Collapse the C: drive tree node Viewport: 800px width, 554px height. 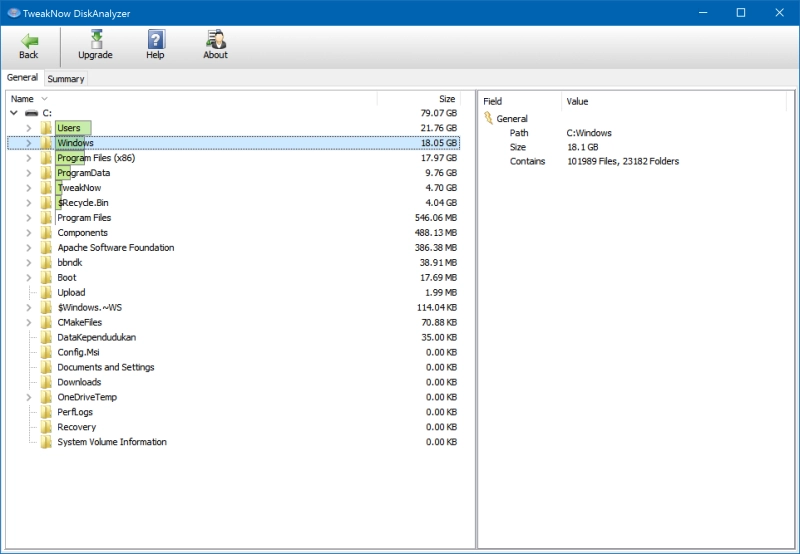tap(14, 113)
